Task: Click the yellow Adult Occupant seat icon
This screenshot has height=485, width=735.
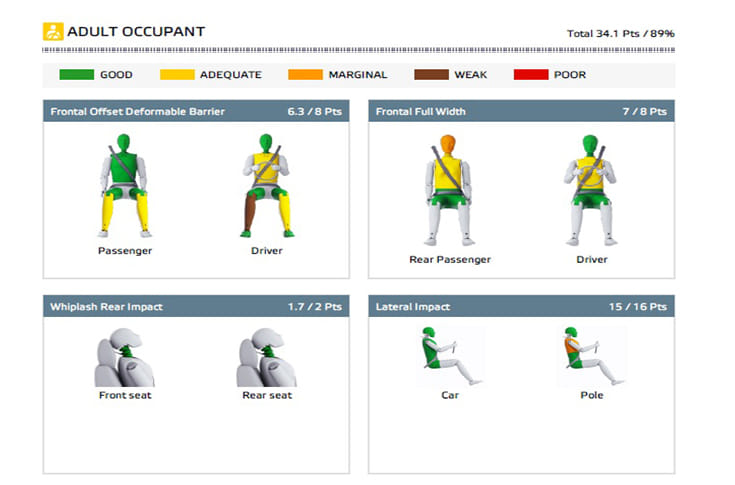Action: point(53,31)
